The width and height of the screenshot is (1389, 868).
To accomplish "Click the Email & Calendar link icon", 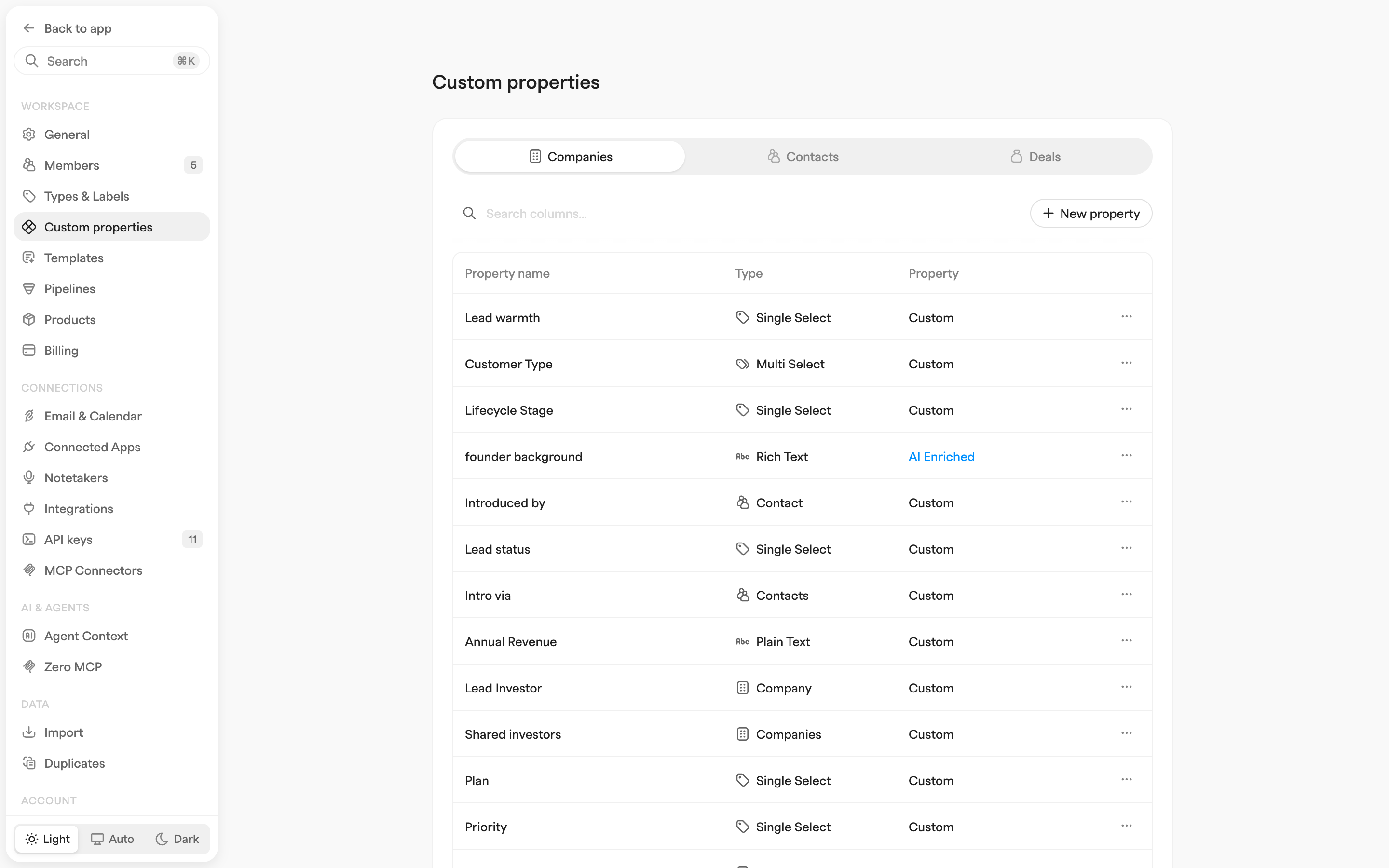I will coord(29,416).
